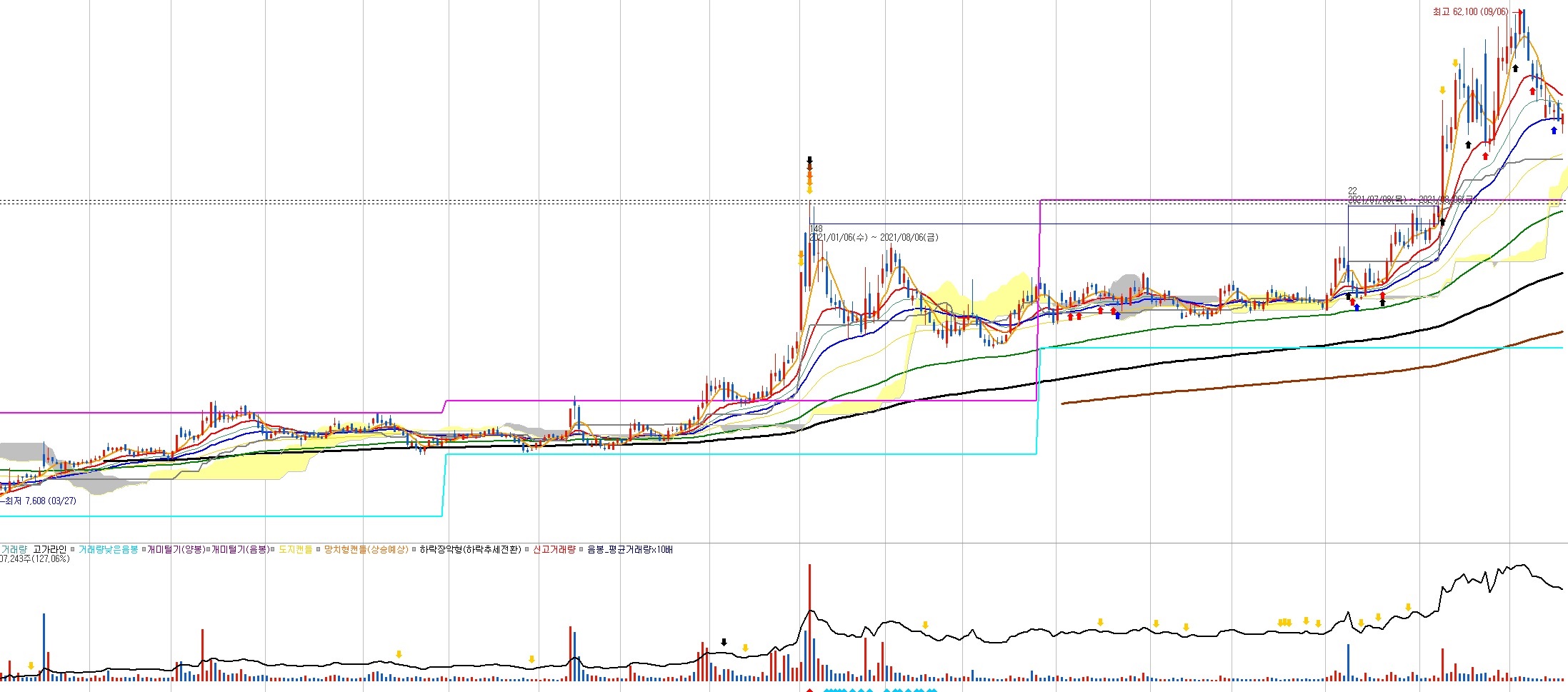Click the 망치형캔들(상승예상) legend label
Screen dimensions: 1568x692
[366, 550]
